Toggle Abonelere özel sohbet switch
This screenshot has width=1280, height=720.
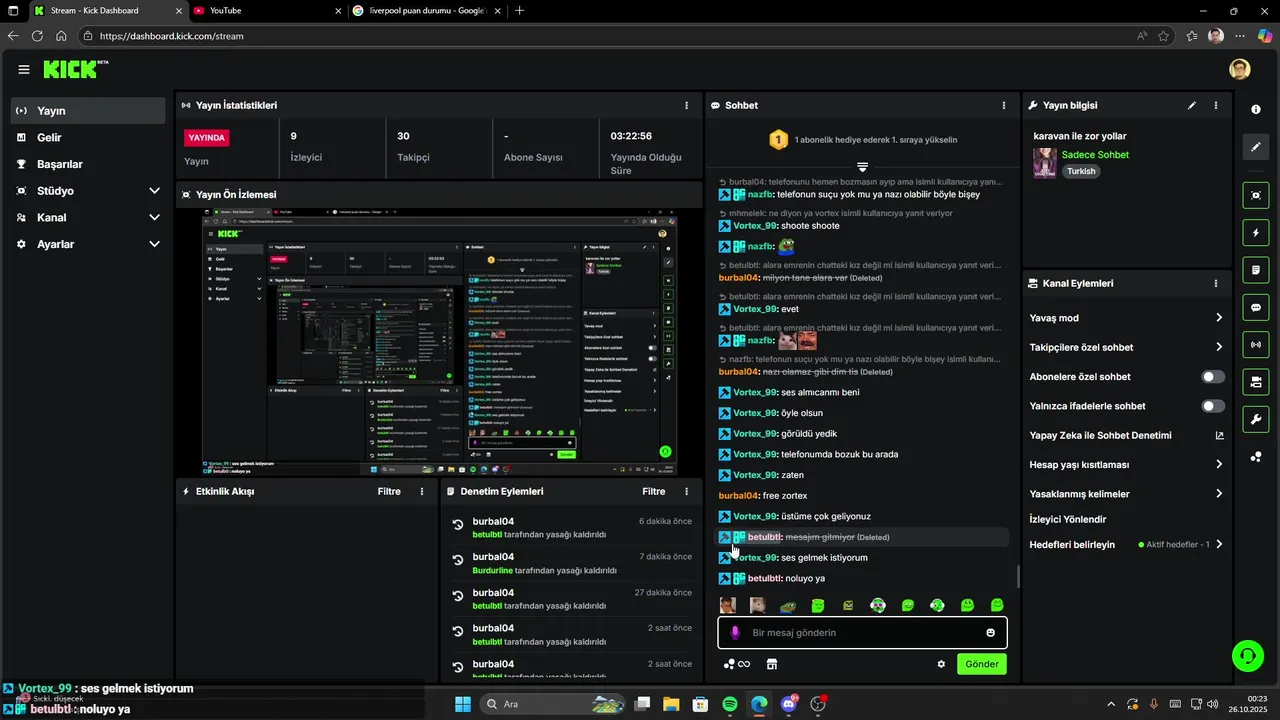(1213, 377)
